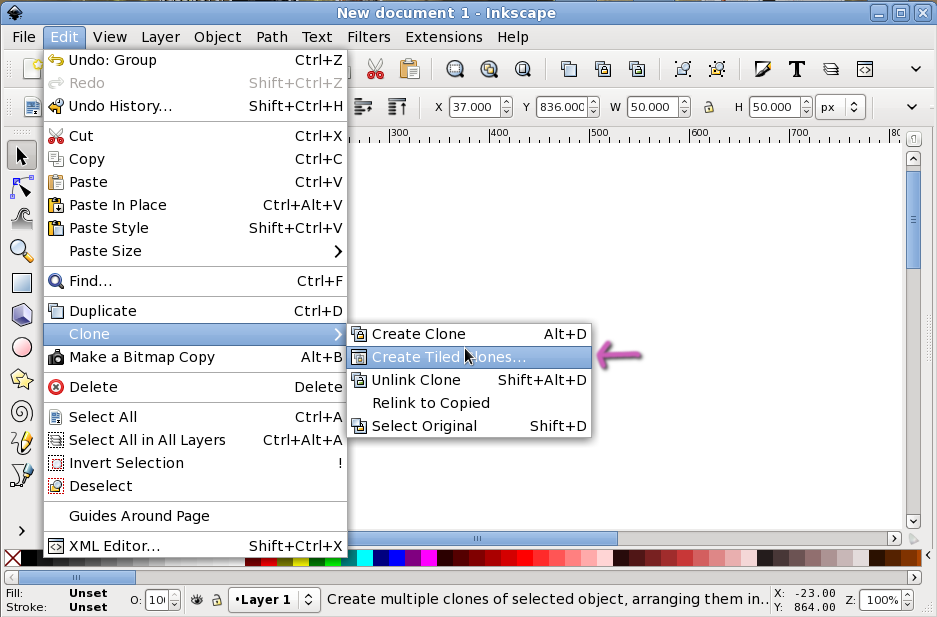Open Fill and Stroke dialog icon
Viewport: 937px width, 617px height.
pyautogui.click(x=763, y=69)
